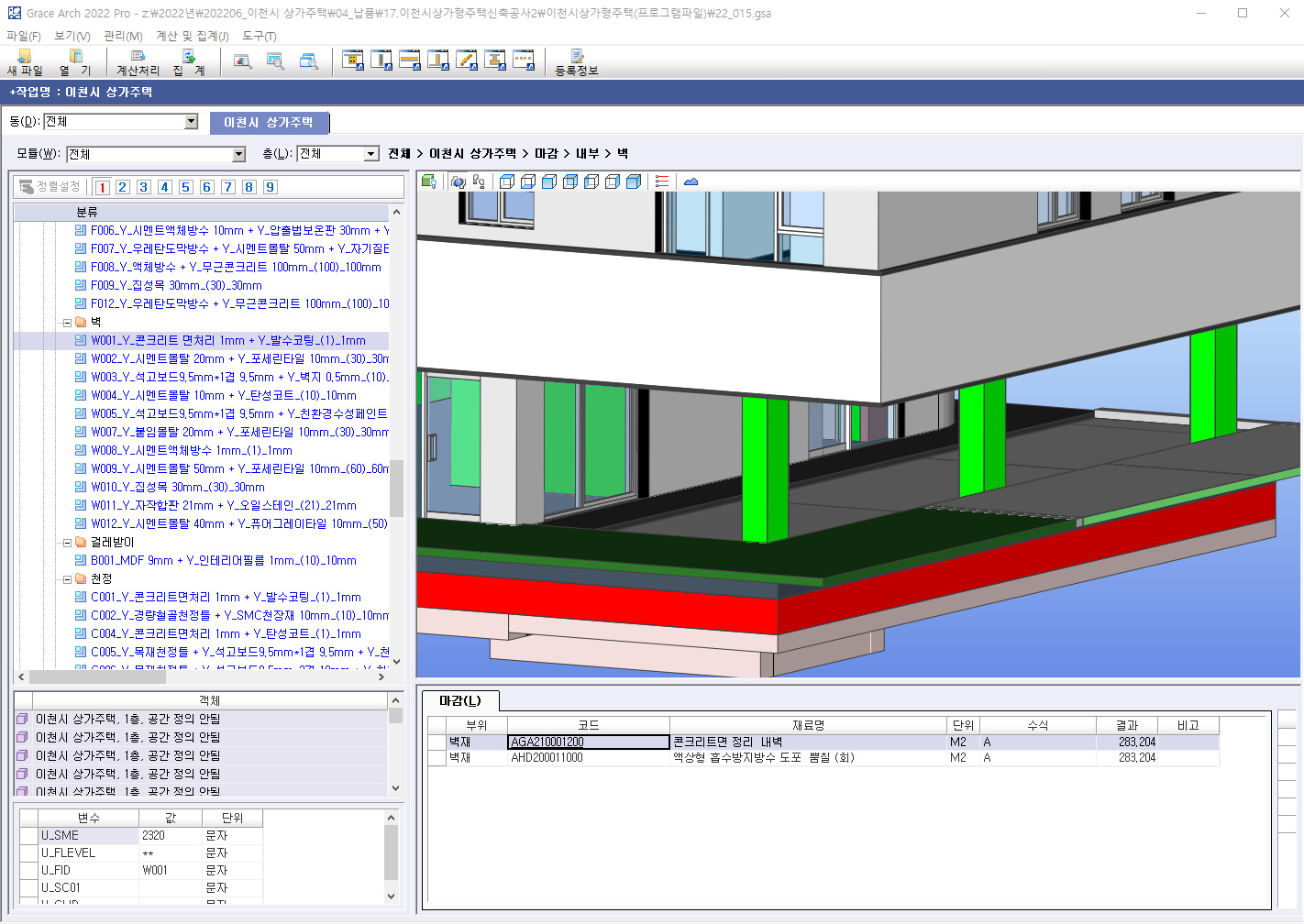The width and height of the screenshot is (1304, 924).
Task: Open the 층(L) dropdown
Action: 371,154
